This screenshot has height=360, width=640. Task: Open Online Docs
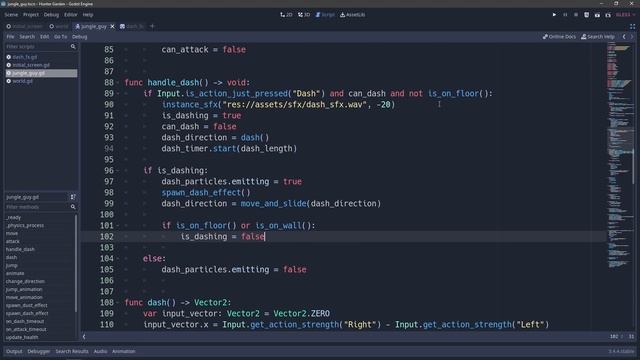coord(559,37)
